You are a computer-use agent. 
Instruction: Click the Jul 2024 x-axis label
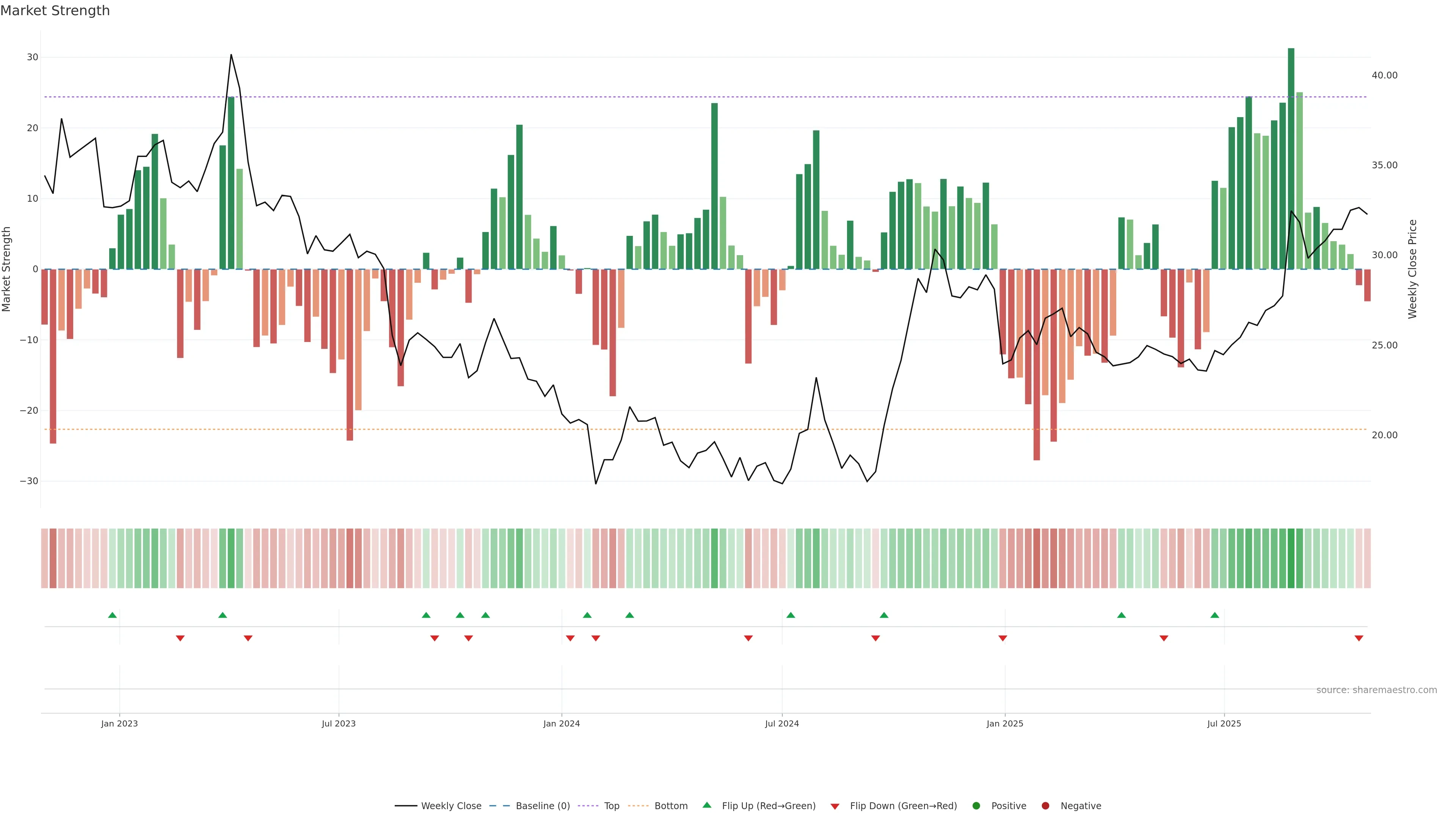tap(782, 723)
